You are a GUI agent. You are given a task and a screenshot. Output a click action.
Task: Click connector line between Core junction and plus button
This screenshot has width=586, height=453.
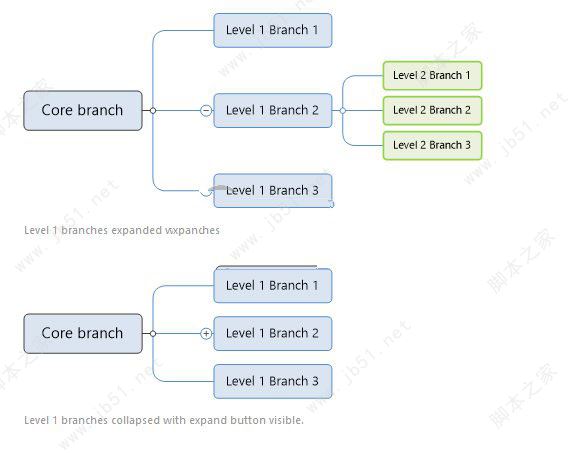click(x=178, y=333)
